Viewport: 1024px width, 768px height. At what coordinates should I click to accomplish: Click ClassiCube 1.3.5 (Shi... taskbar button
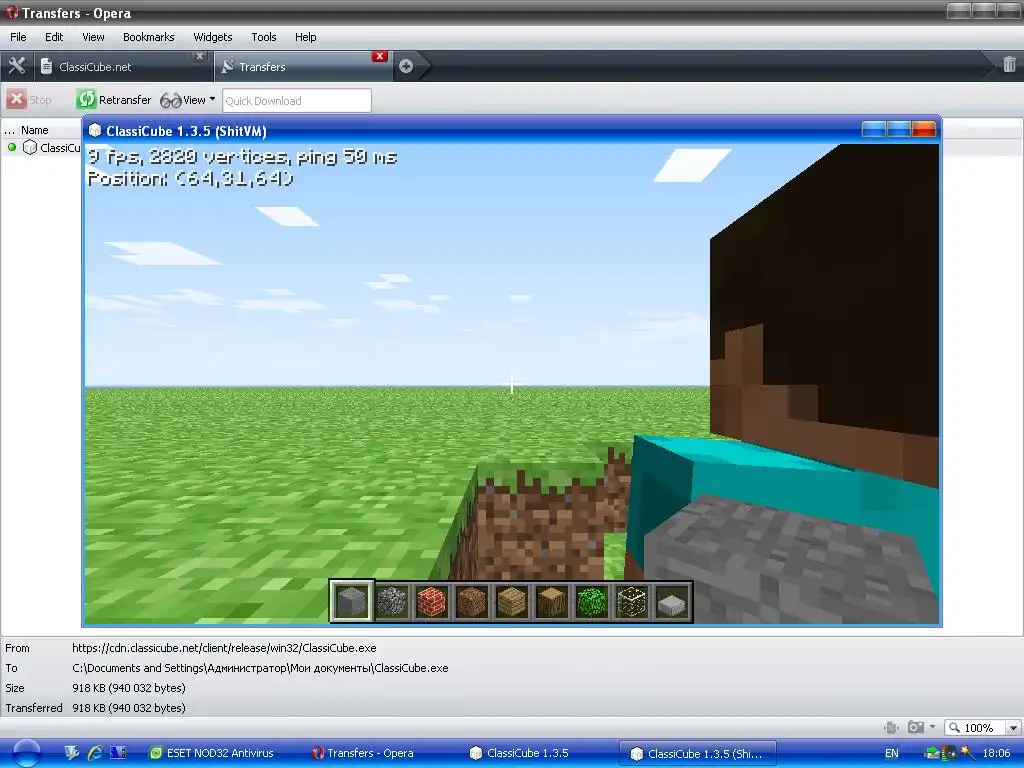coord(697,753)
